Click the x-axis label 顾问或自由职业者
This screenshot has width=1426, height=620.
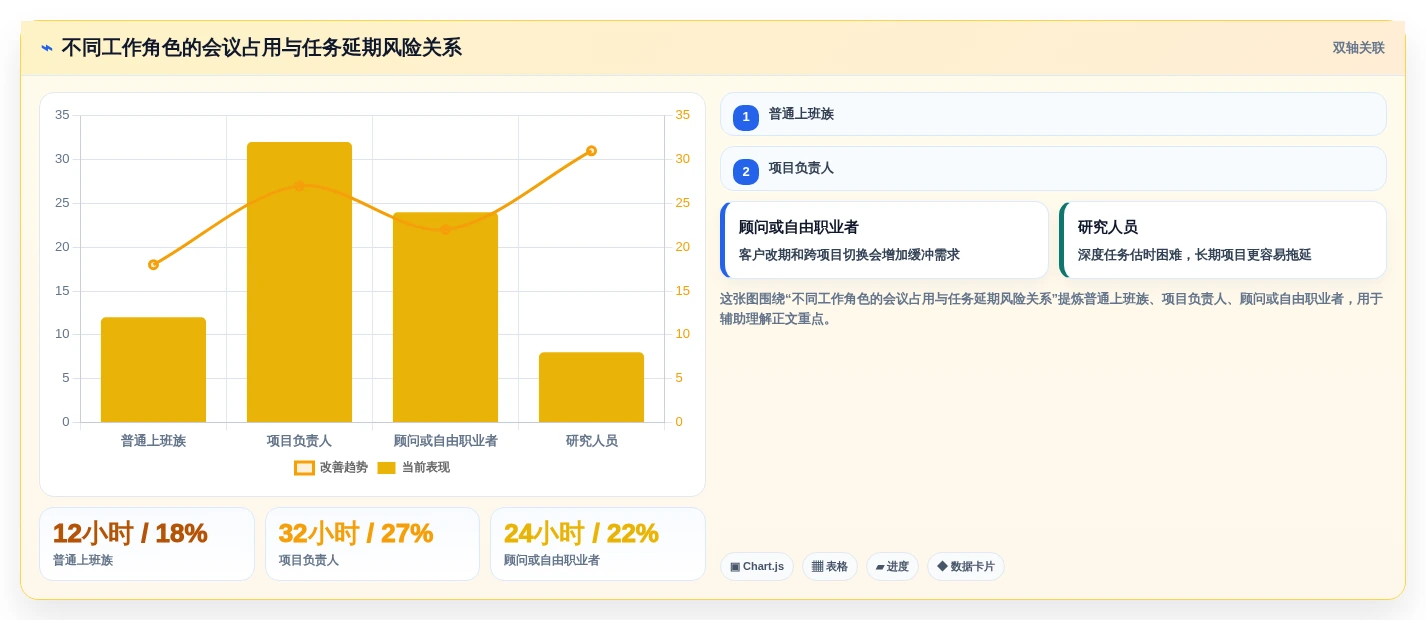pyautogui.click(x=445, y=441)
